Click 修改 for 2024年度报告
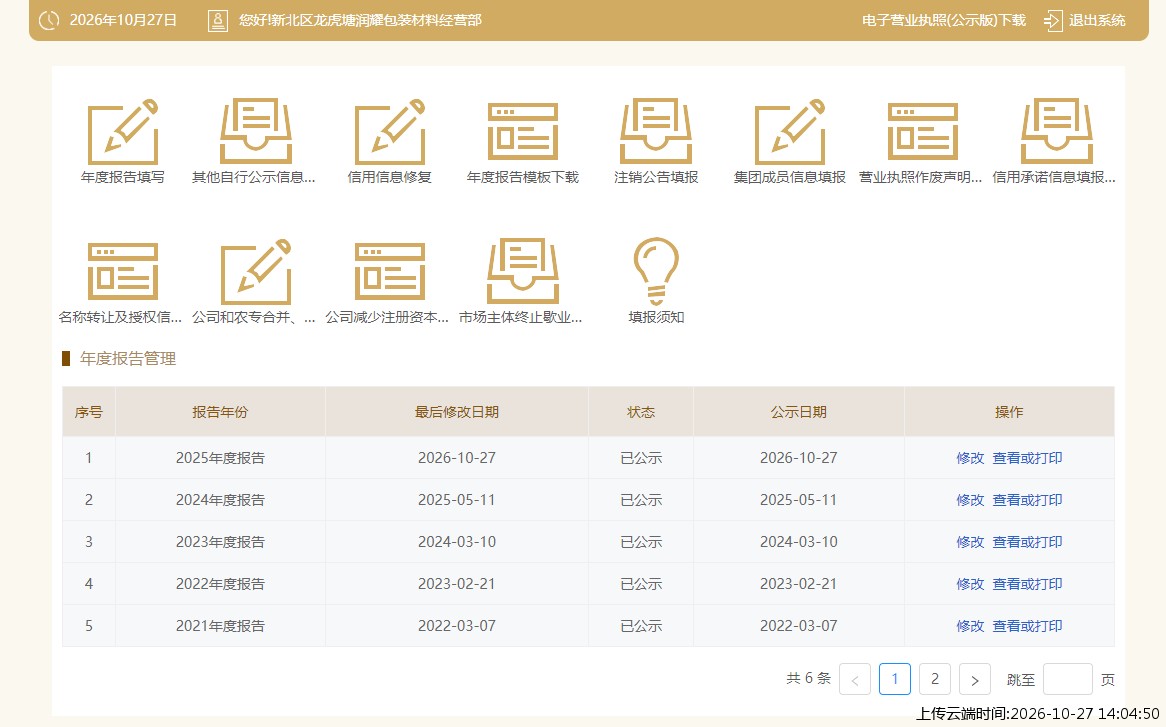Viewport: 1166px width, 727px height. point(970,500)
